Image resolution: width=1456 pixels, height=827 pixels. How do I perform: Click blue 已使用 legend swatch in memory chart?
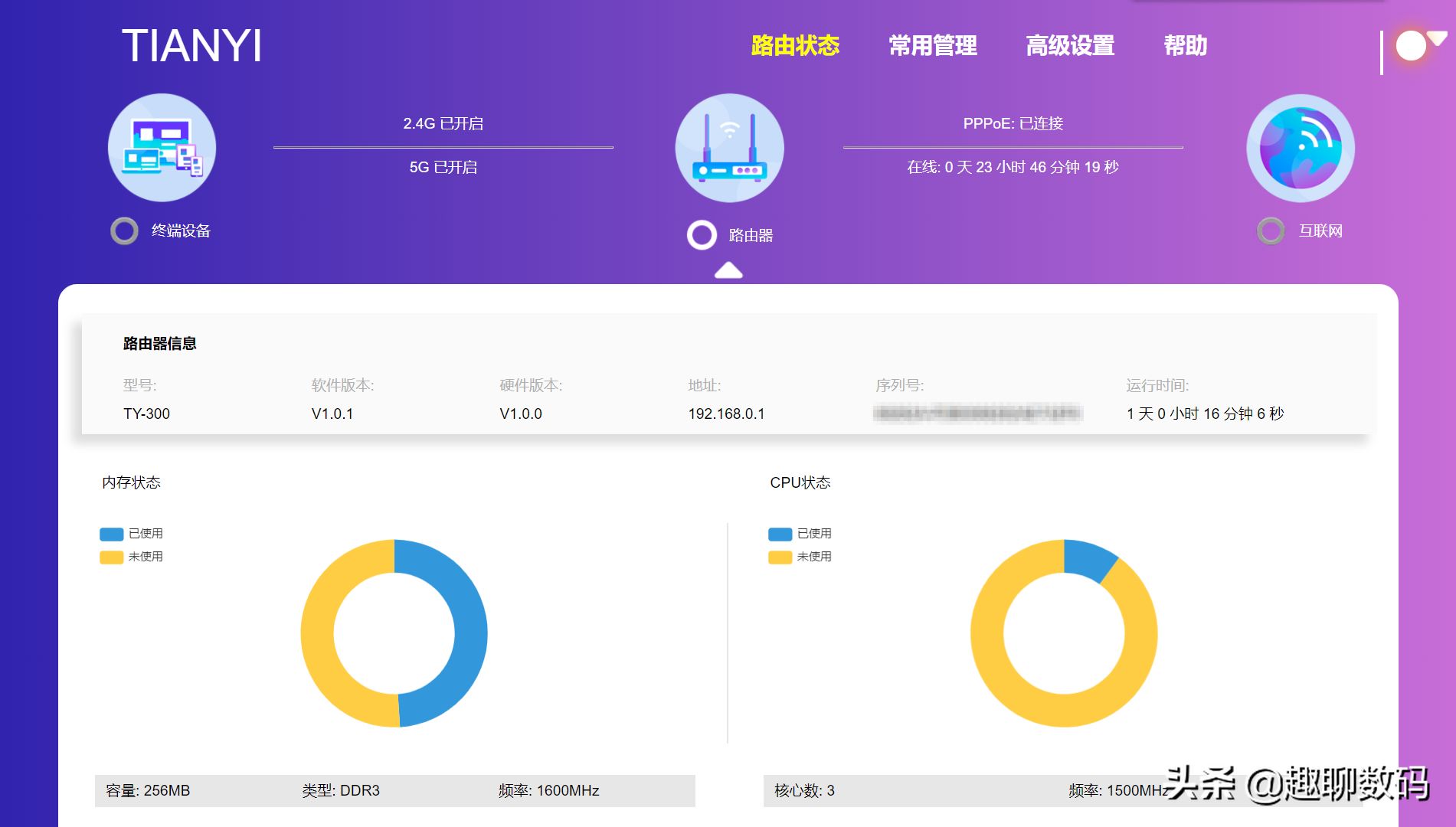(x=112, y=534)
